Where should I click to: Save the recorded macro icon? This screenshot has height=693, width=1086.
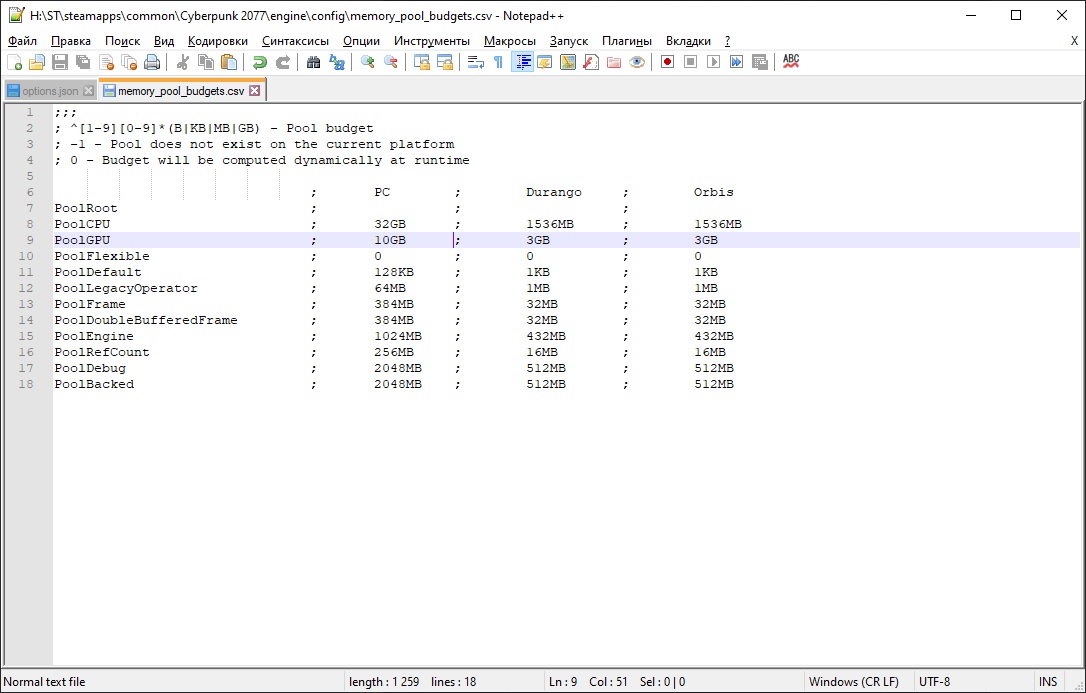(x=760, y=62)
